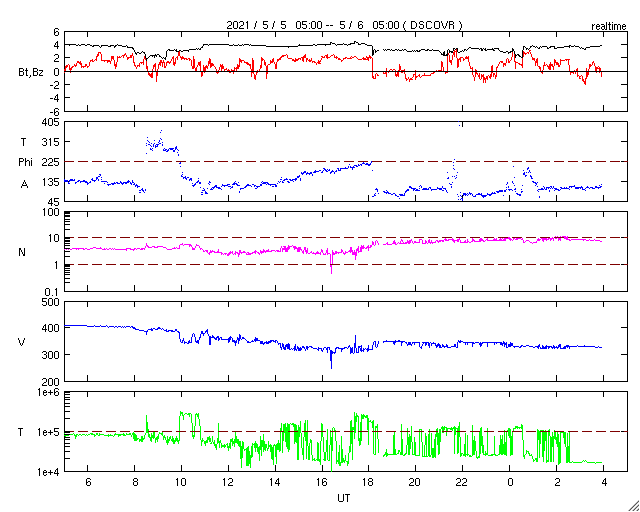Click the '300' tick value on the V panel

click(51, 355)
